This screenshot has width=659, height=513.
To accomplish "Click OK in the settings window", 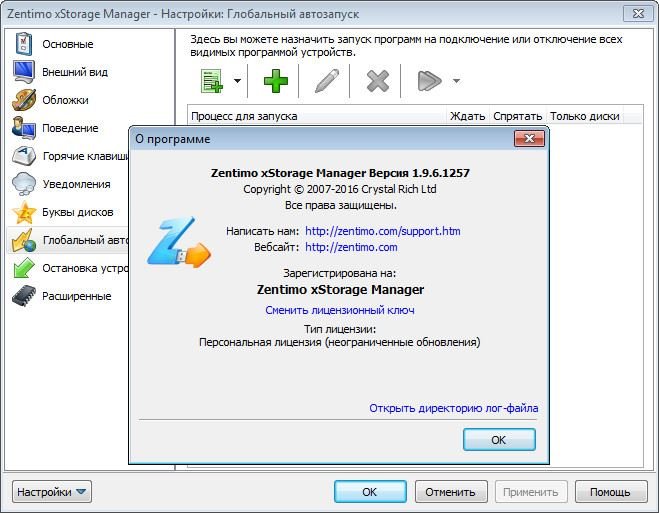I will 370,492.
